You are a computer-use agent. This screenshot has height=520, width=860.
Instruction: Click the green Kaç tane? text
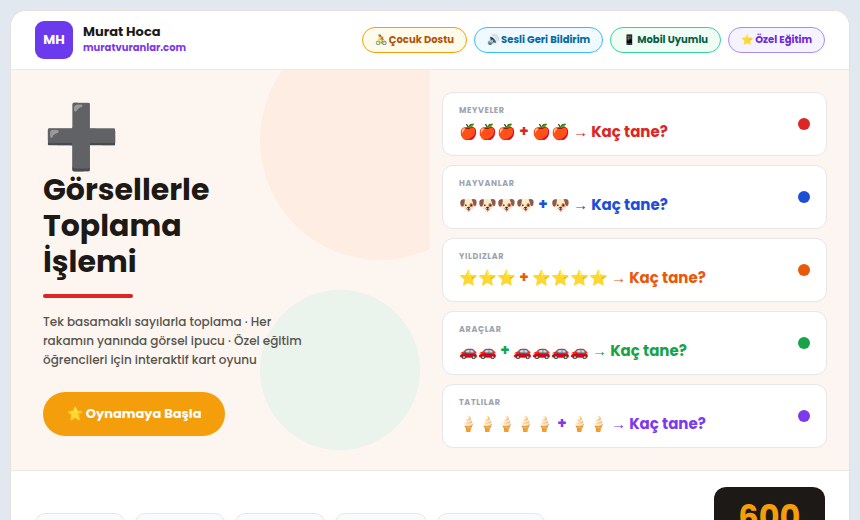648,351
